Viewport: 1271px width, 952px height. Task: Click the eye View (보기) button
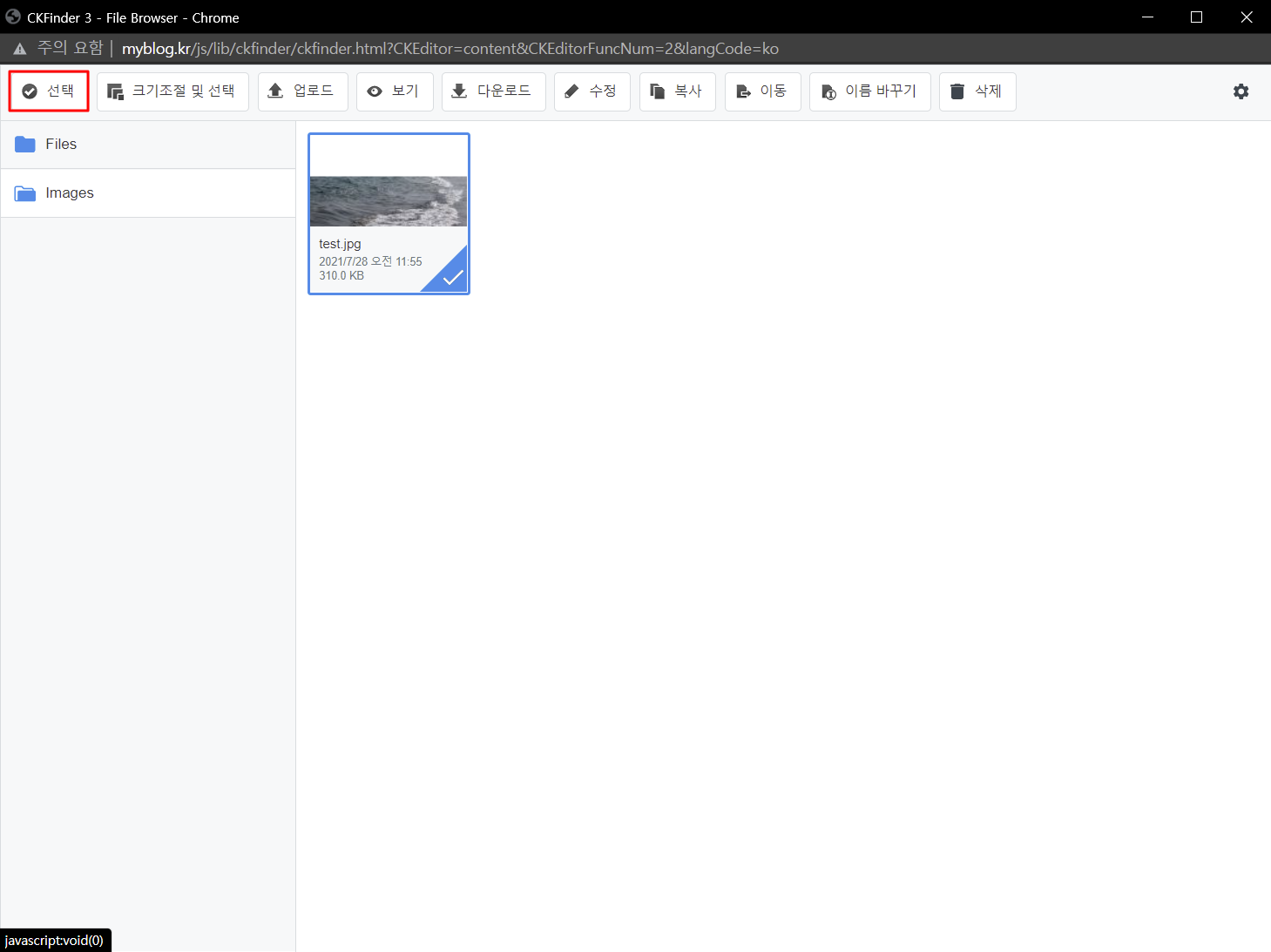pos(394,91)
